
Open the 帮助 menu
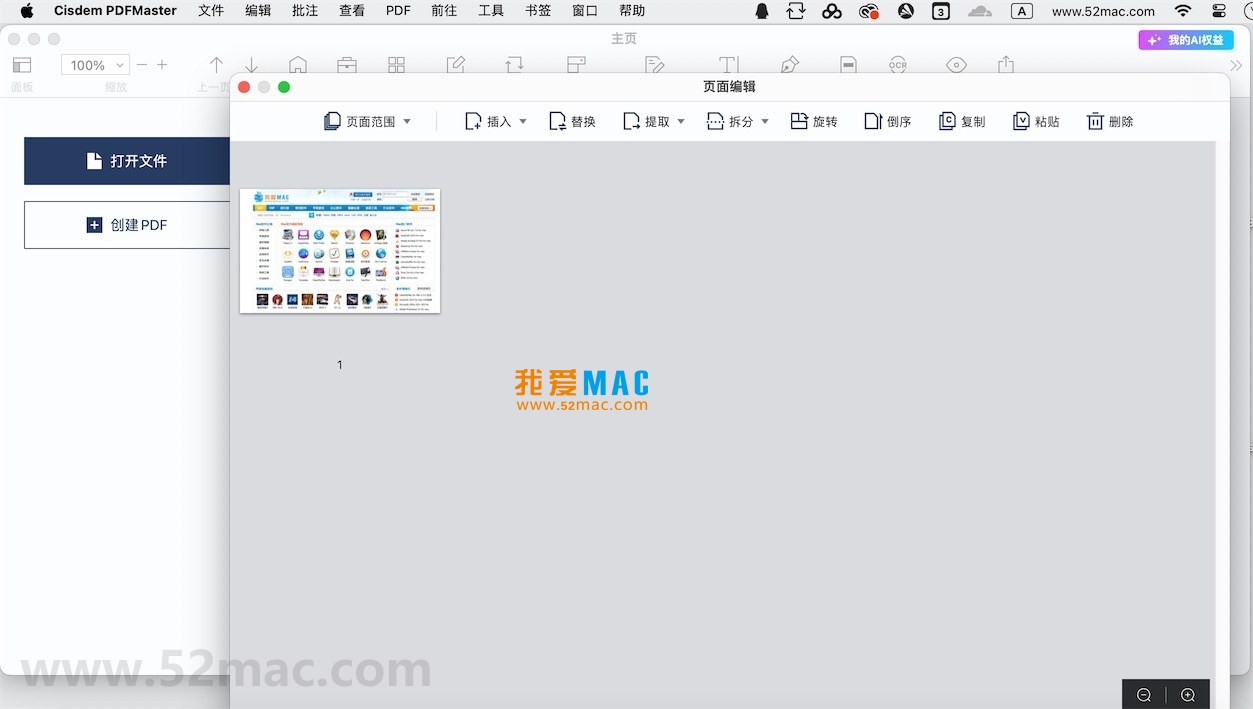(632, 11)
